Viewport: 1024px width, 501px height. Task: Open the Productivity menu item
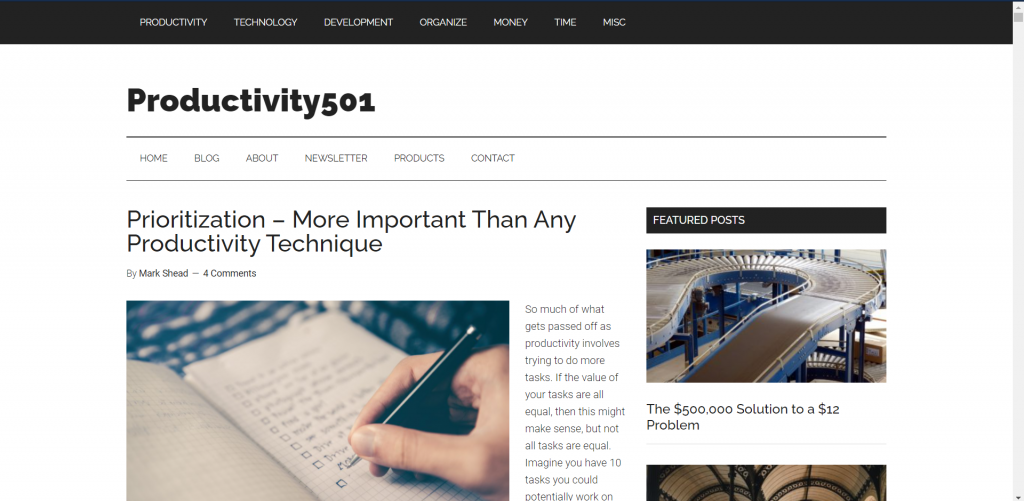(173, 22)
